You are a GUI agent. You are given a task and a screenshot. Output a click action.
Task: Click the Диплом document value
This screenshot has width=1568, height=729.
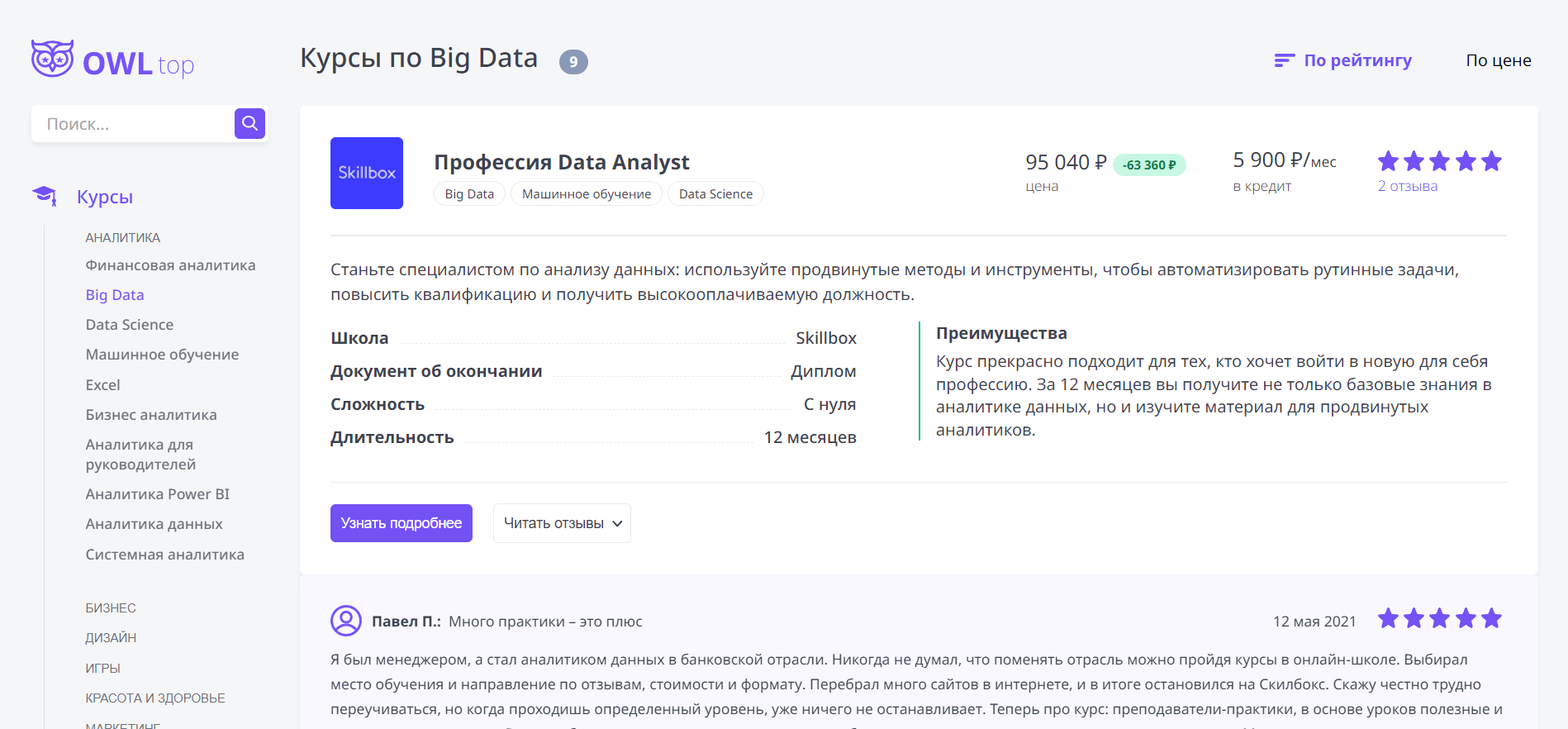point(823,371)
